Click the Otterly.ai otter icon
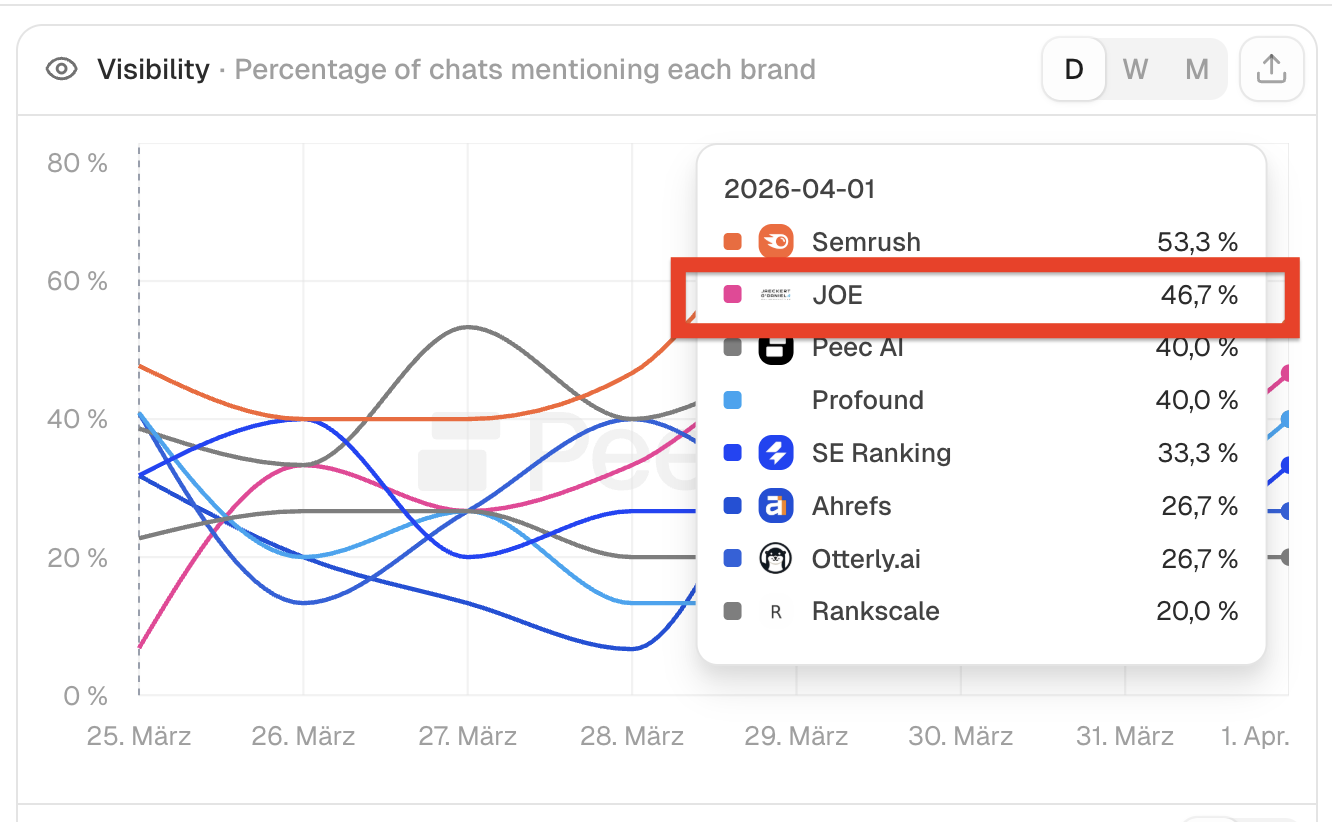The width and height of the screenshot is (1332, 822). tap(774, 558)
